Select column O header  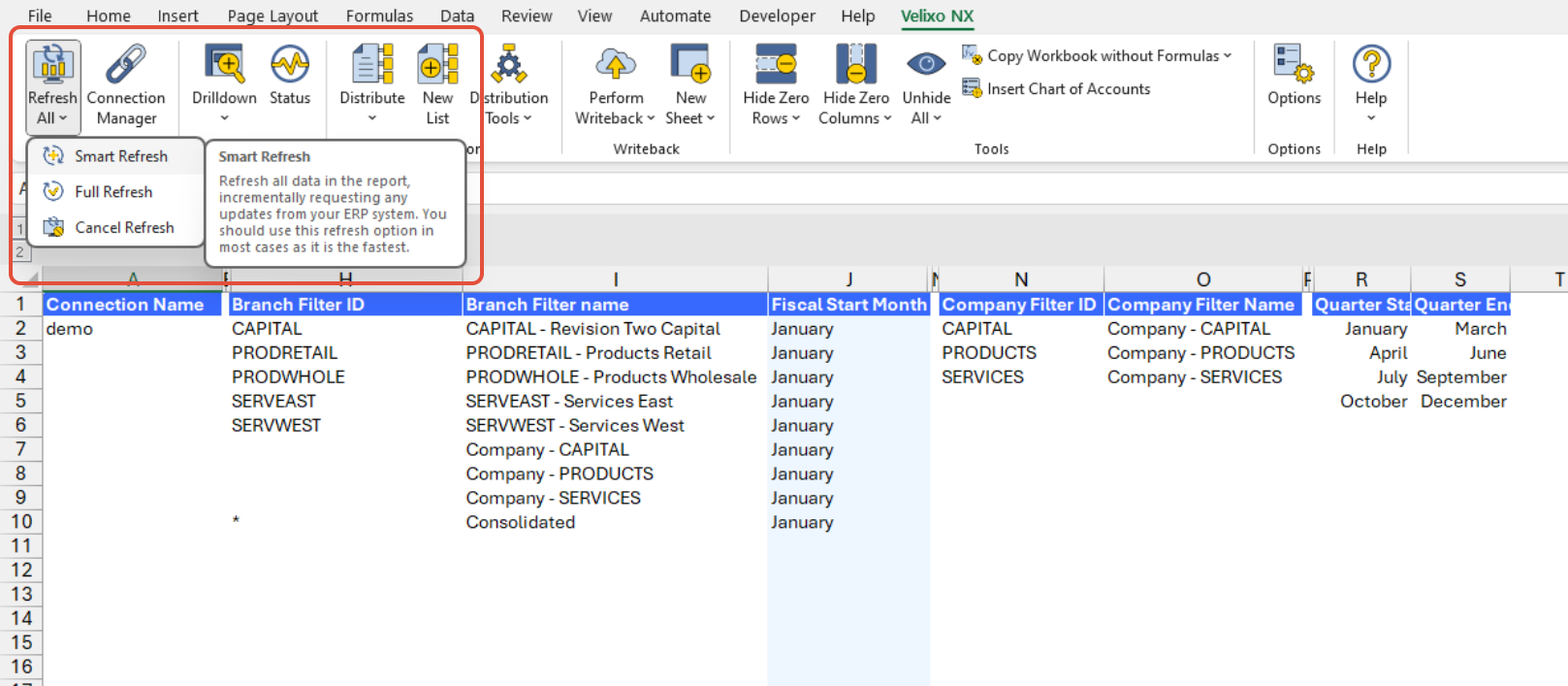1203,279
